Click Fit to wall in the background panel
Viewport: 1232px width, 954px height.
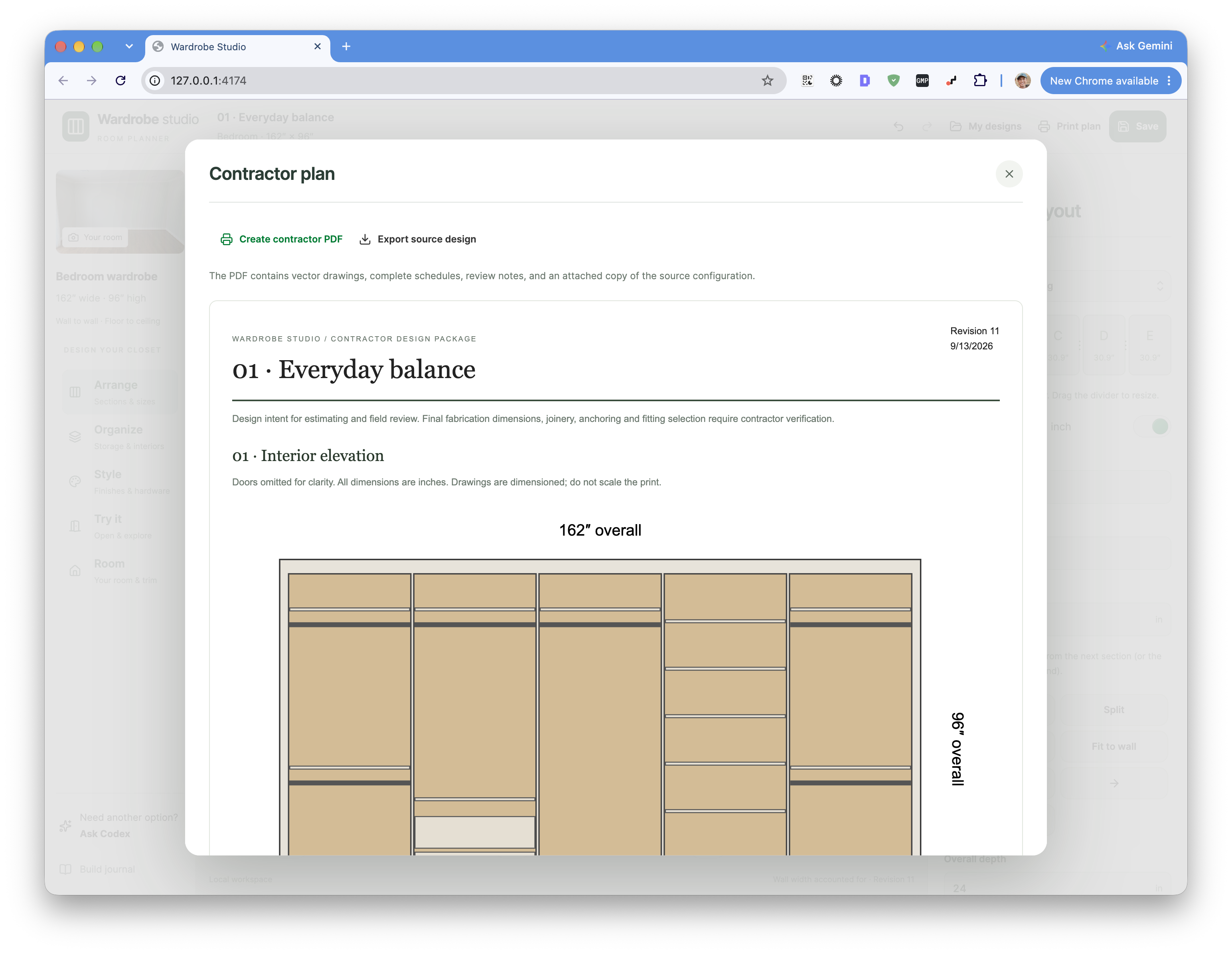click(x=1114, y=746)
